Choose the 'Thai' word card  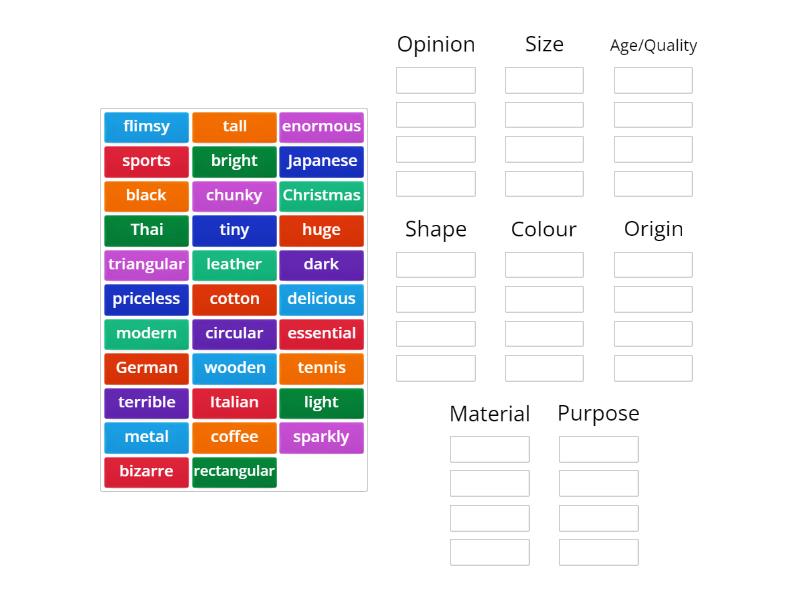146,230
